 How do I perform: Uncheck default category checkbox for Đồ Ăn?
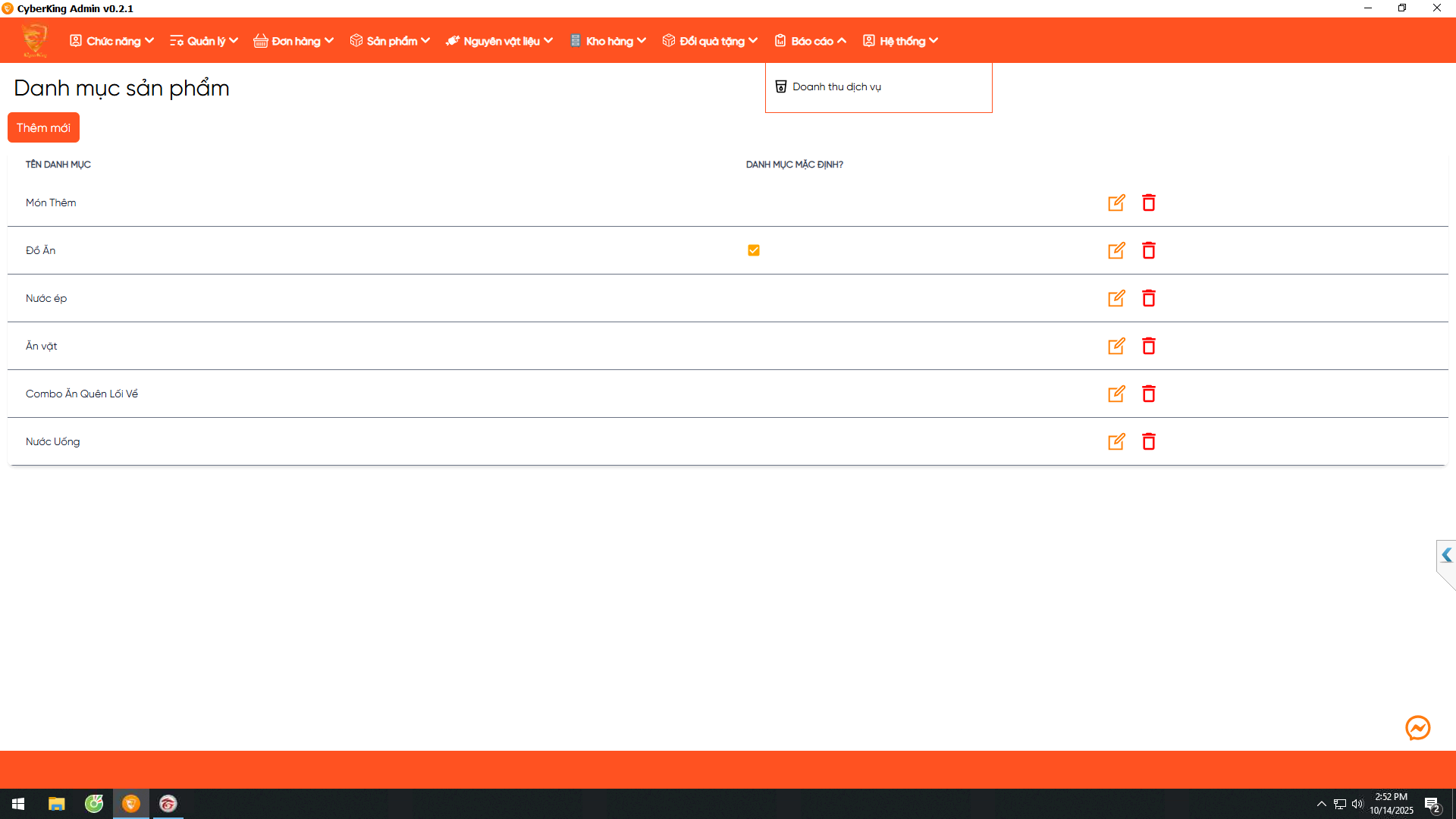(x=753, y=250)
